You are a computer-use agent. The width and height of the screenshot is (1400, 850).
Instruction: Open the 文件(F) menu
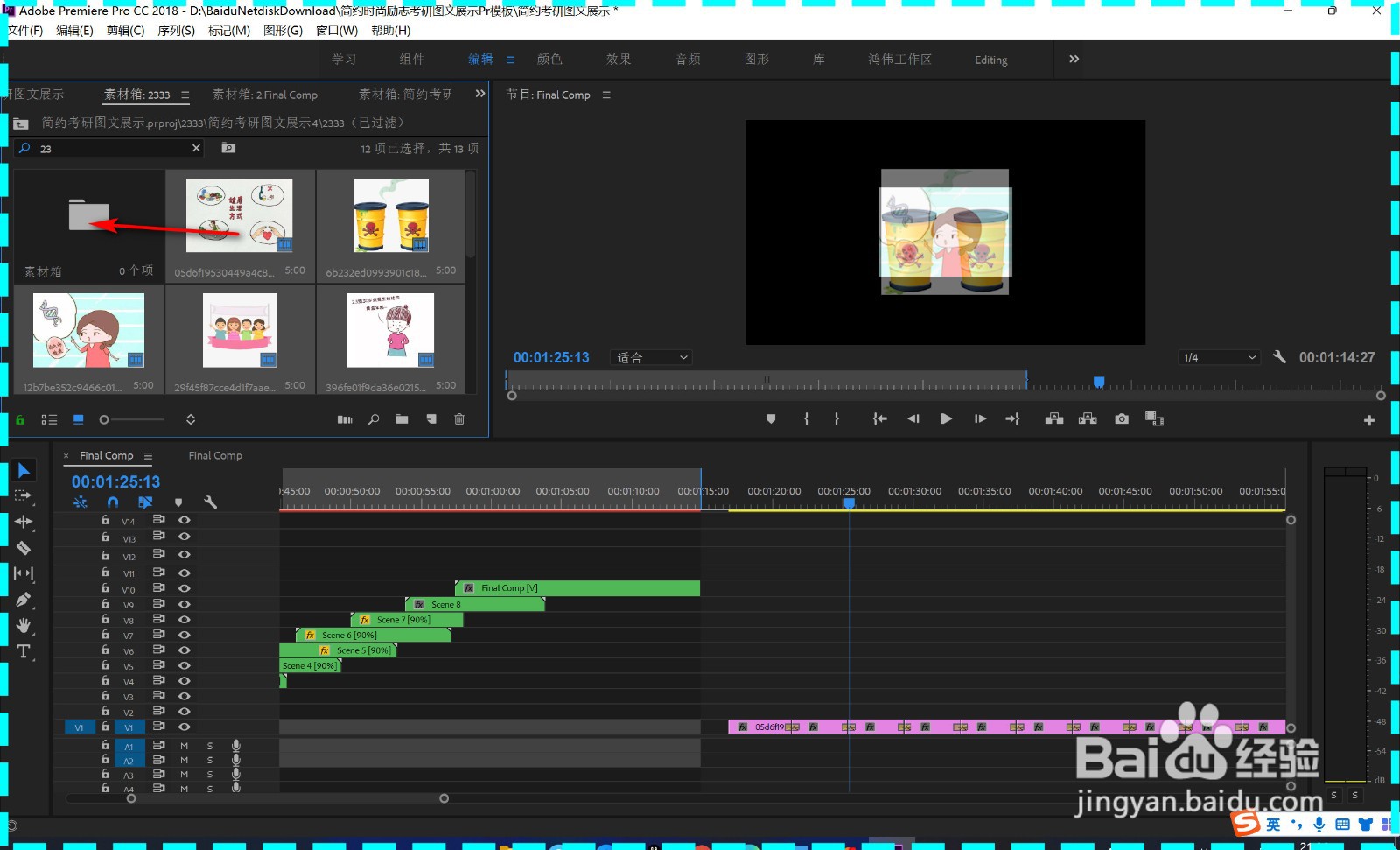click(x=25, y=31)
